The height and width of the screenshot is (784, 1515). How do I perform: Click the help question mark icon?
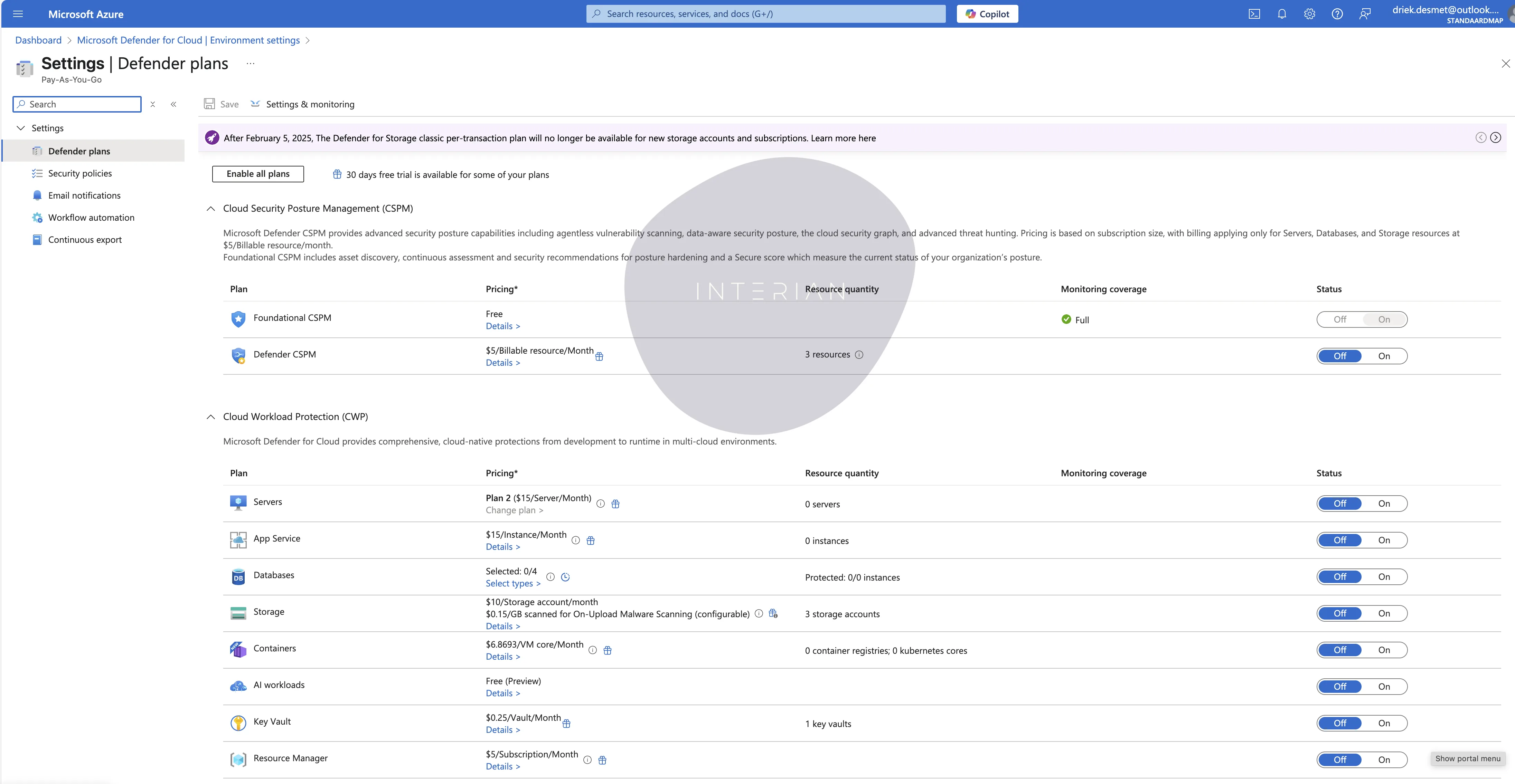point(1337,14)
